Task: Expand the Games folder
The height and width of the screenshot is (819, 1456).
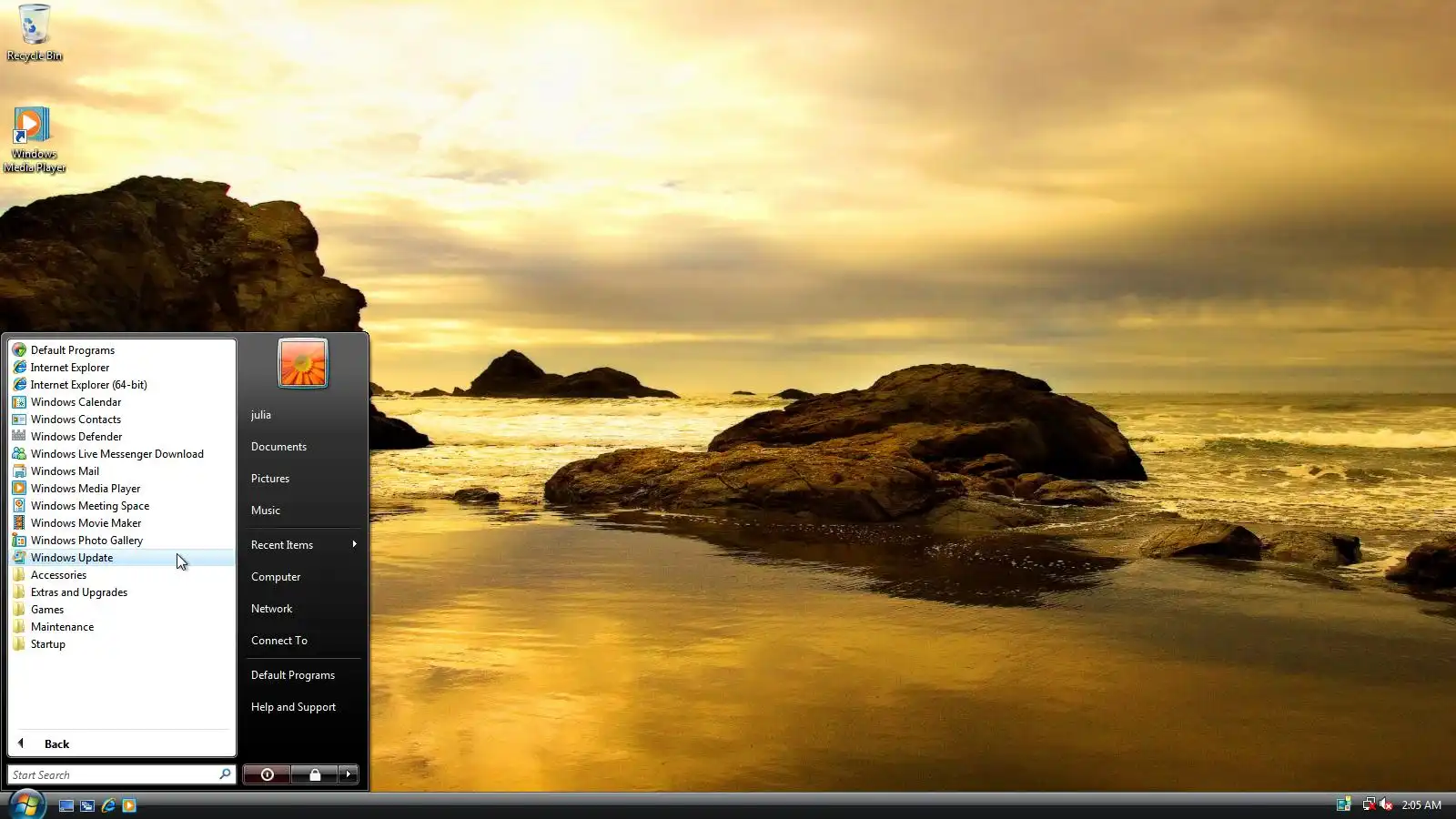Action: coord(122,610)
